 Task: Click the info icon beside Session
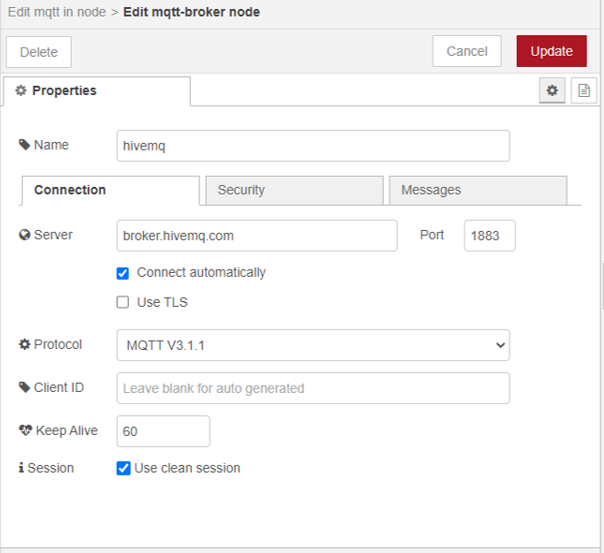[21, 468]
